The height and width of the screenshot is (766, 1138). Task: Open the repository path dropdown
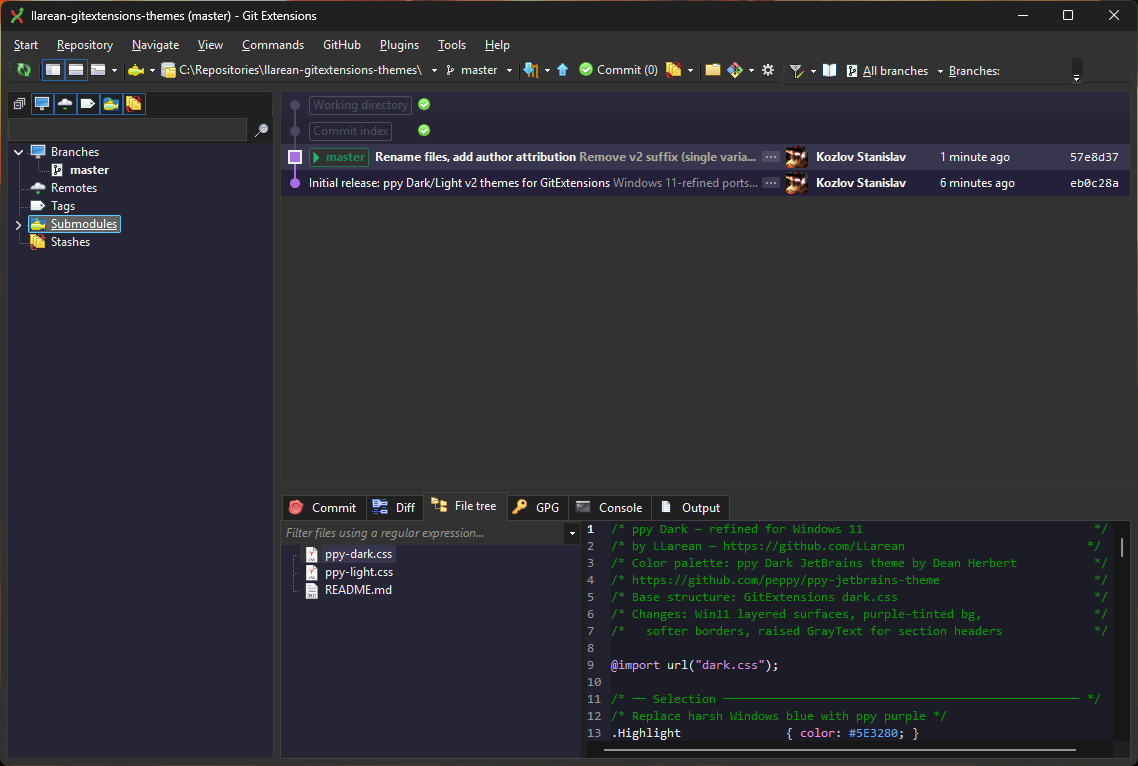coord(434,70)
